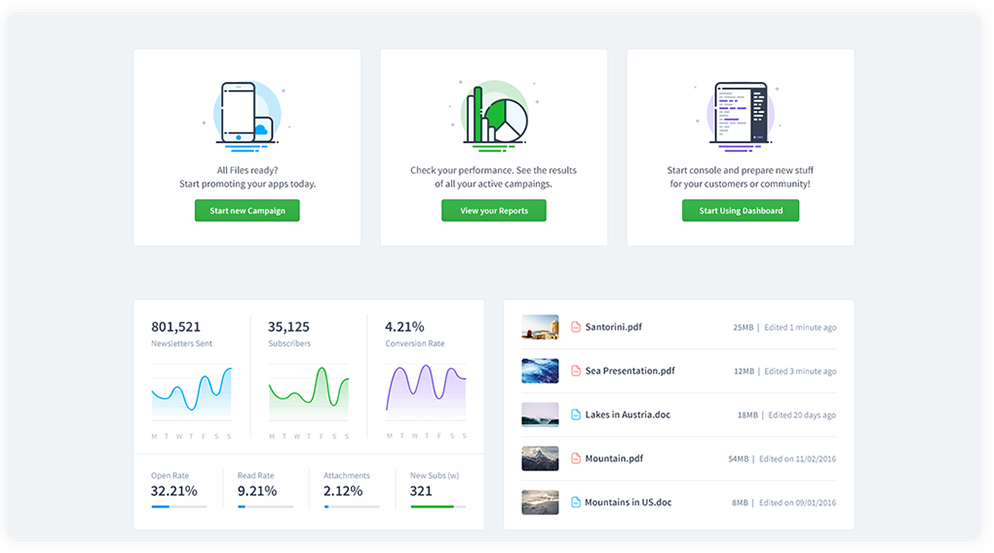Open the Mountains in US.doc thumbnail
Screen dimensions: 994x553
540,502
